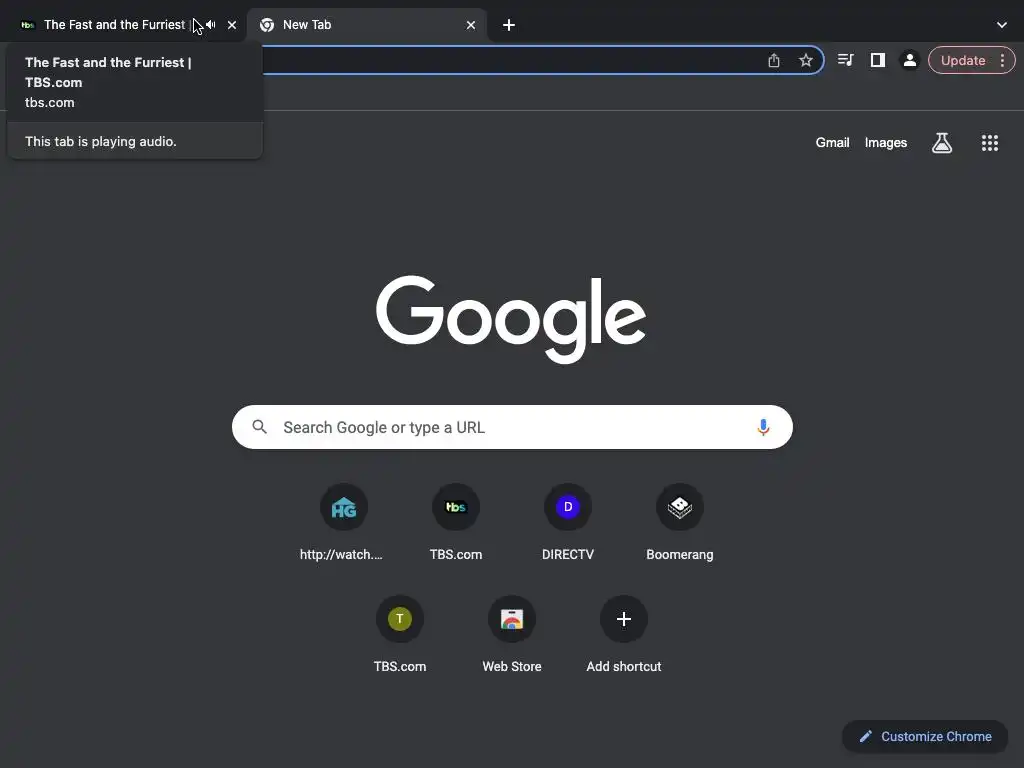Open the profile avatar menu
1024x768 pixels.
tap(909, 60)
